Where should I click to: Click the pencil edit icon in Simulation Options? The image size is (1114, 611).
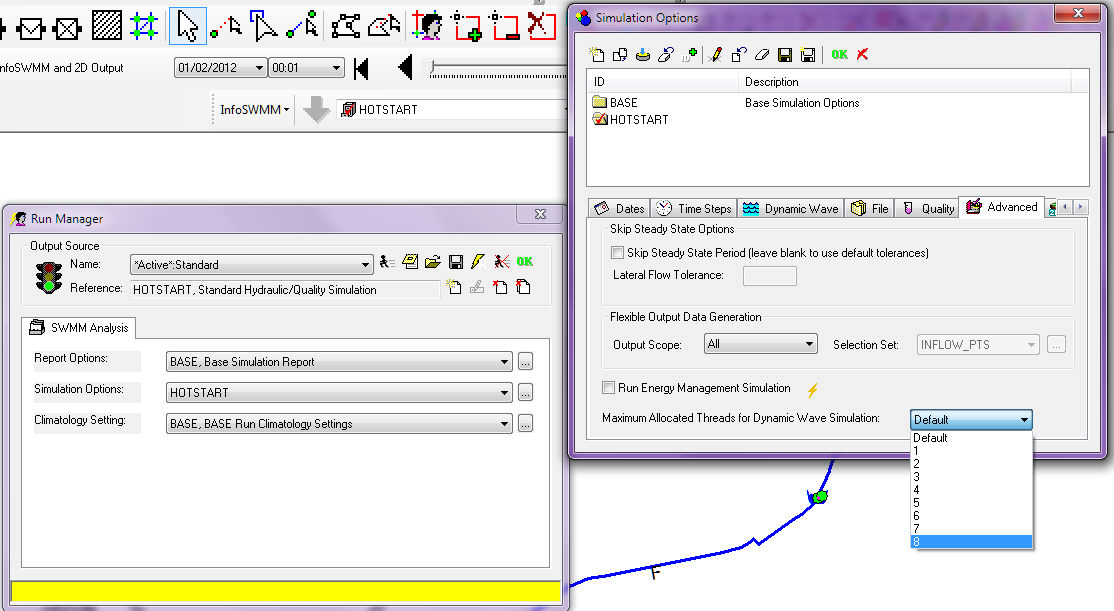point(715,54)
